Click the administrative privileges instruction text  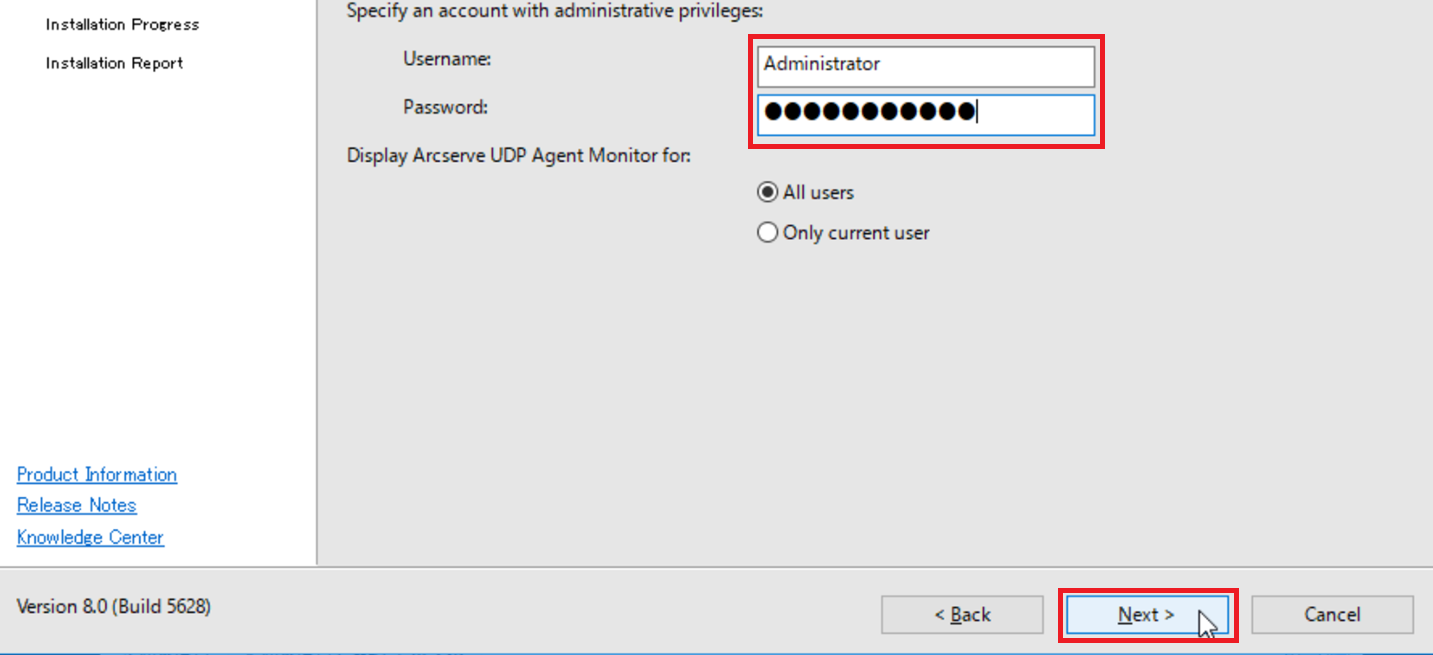[x=555, y=12]
